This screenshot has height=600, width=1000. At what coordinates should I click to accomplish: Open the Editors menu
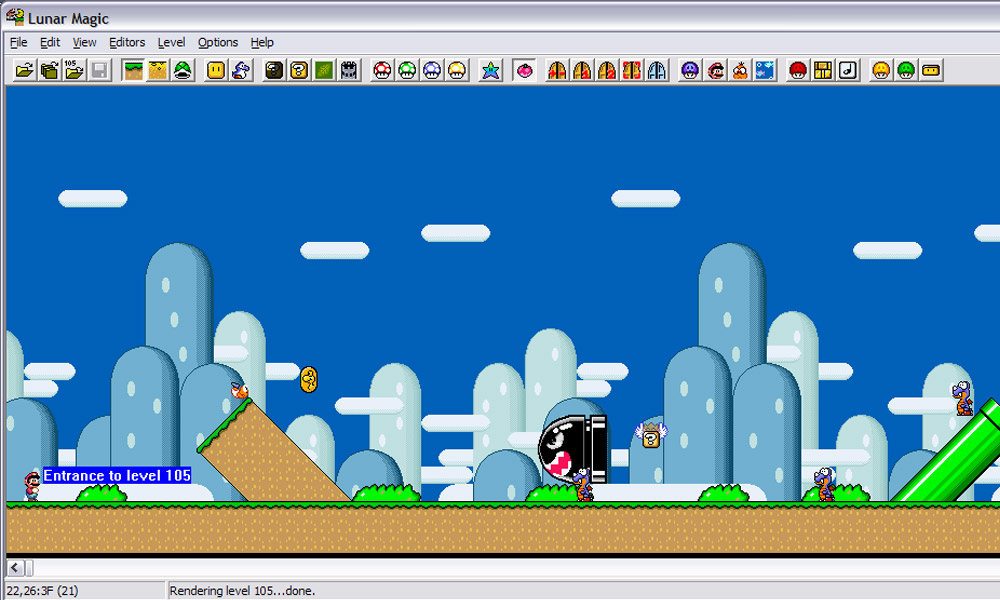pos(127,42)
